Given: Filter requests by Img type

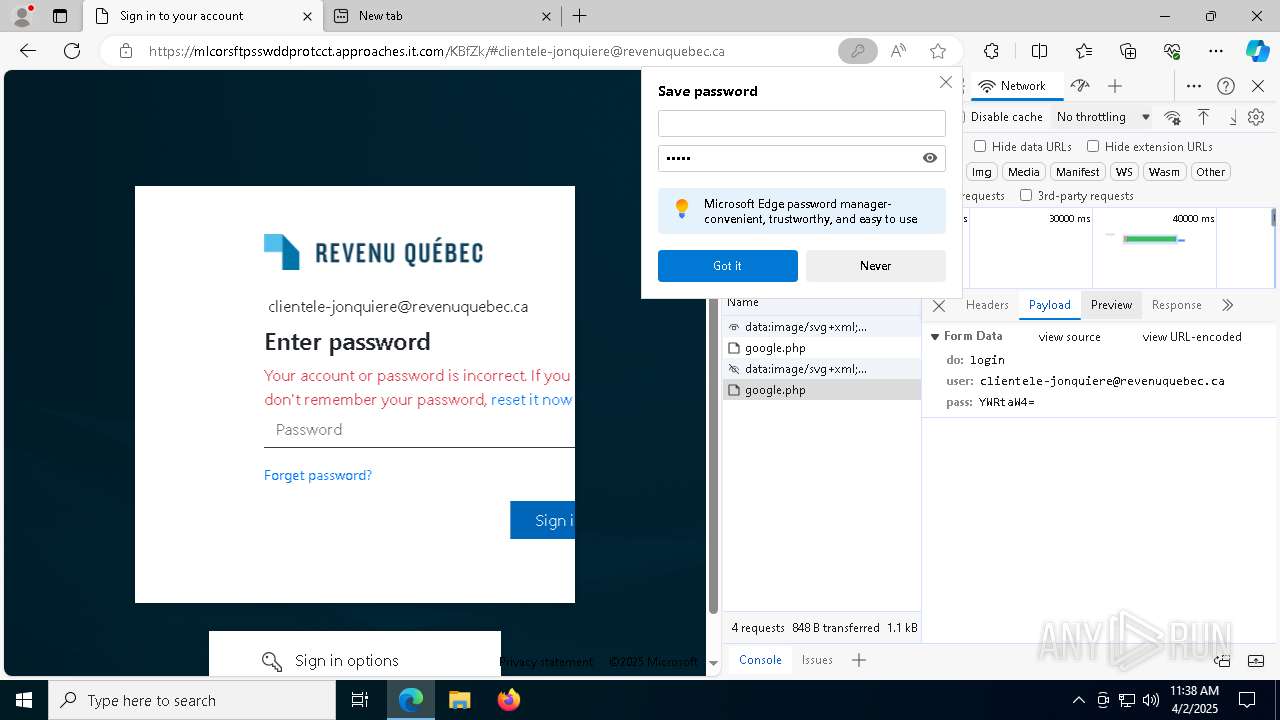Looking at the screenshot, I should (982, 172).
